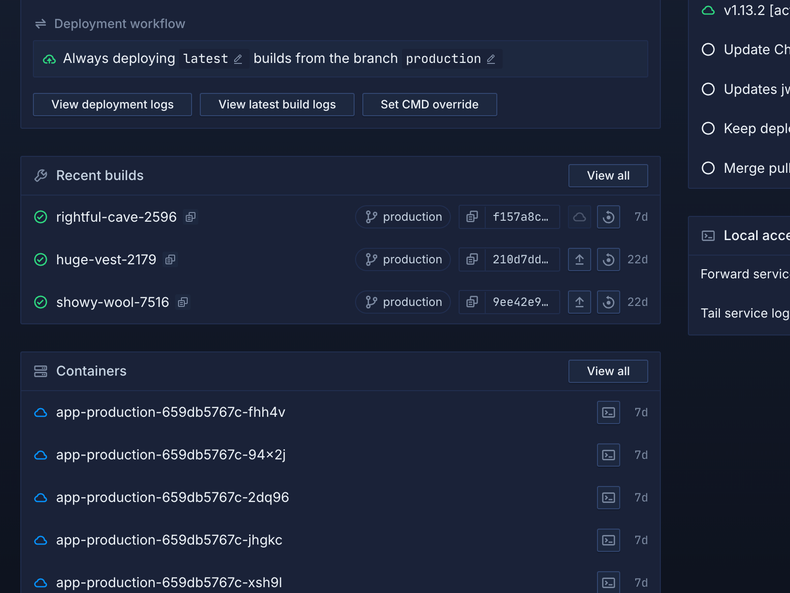The image size is (790, 593).
Task: Open shell for container ending in 2dq96
Action: (608, 498)
